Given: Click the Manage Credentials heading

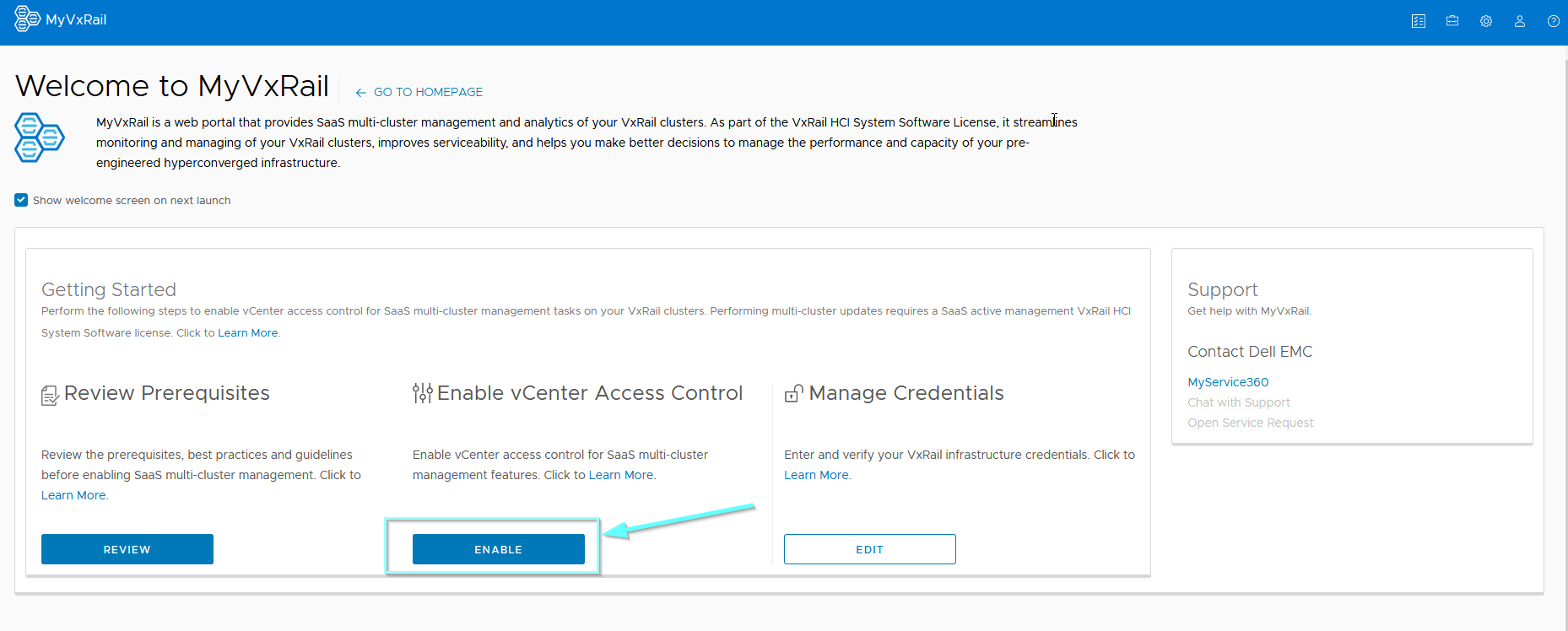Looking at the screenshot, I should pos(906,393).
